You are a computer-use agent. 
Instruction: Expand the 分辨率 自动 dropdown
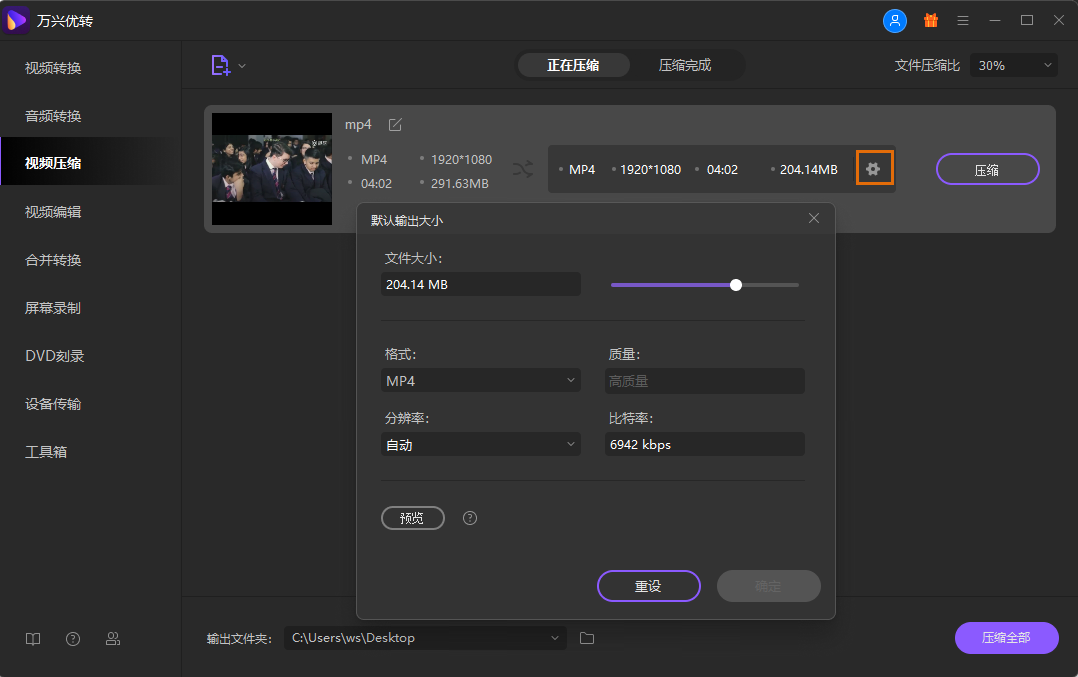(x=480, y=445)
